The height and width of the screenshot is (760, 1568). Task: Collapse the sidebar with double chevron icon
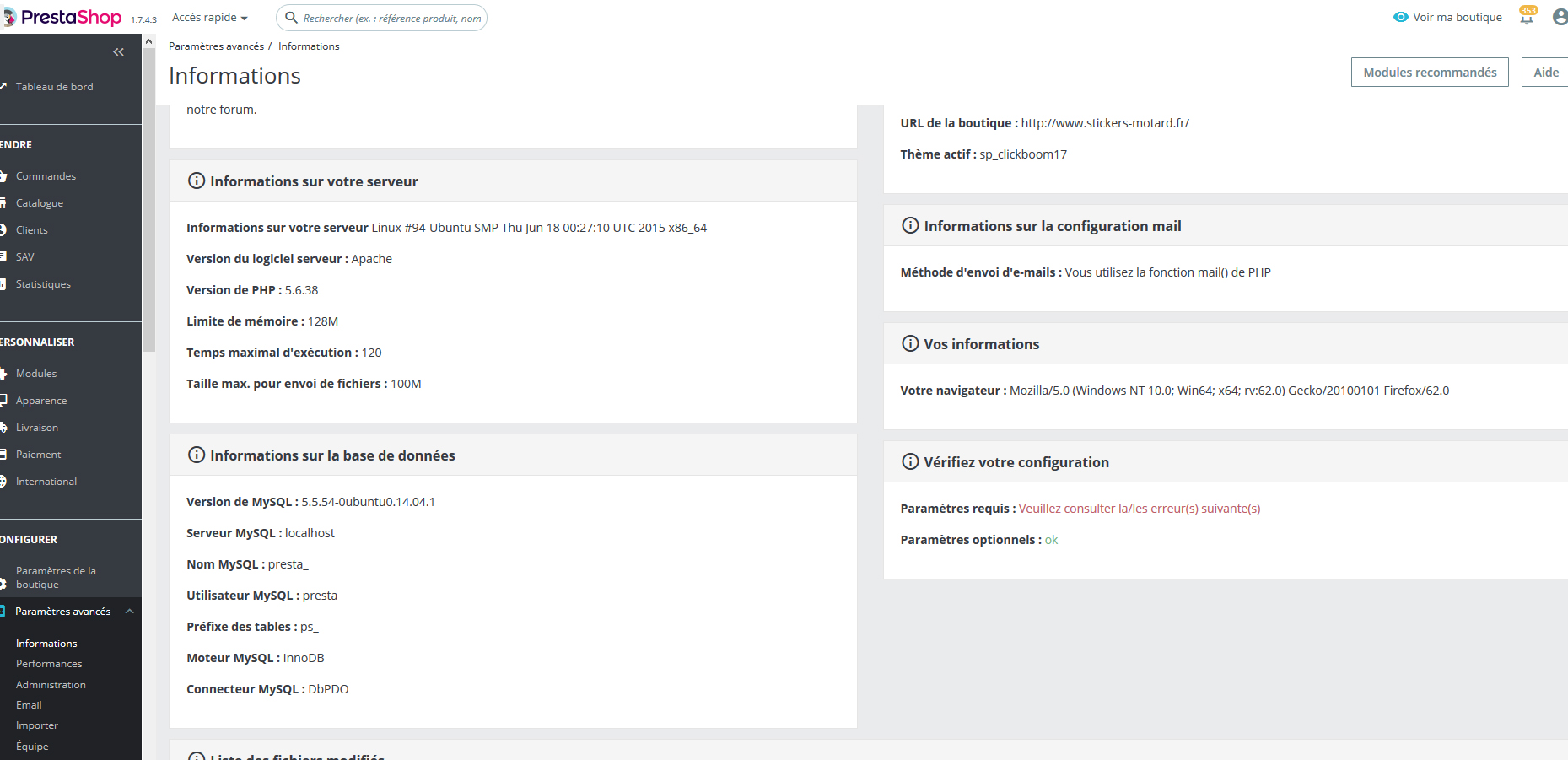click(118, 52)
